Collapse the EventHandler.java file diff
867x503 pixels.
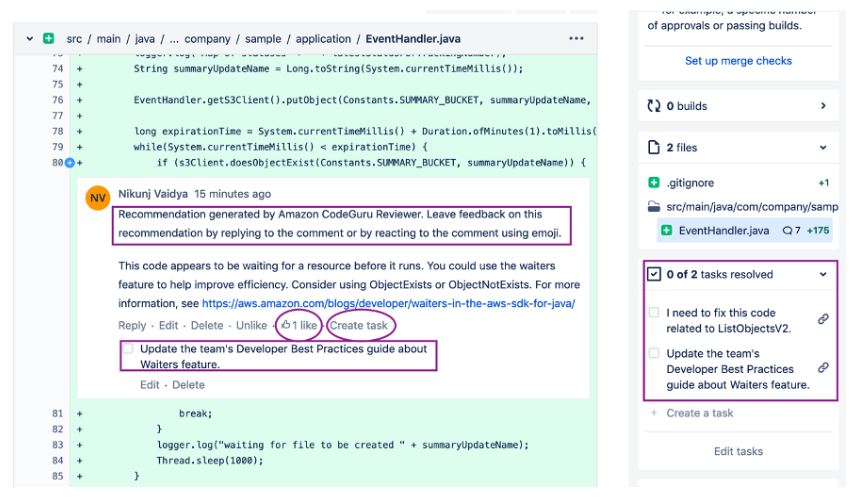pos(31,38)
